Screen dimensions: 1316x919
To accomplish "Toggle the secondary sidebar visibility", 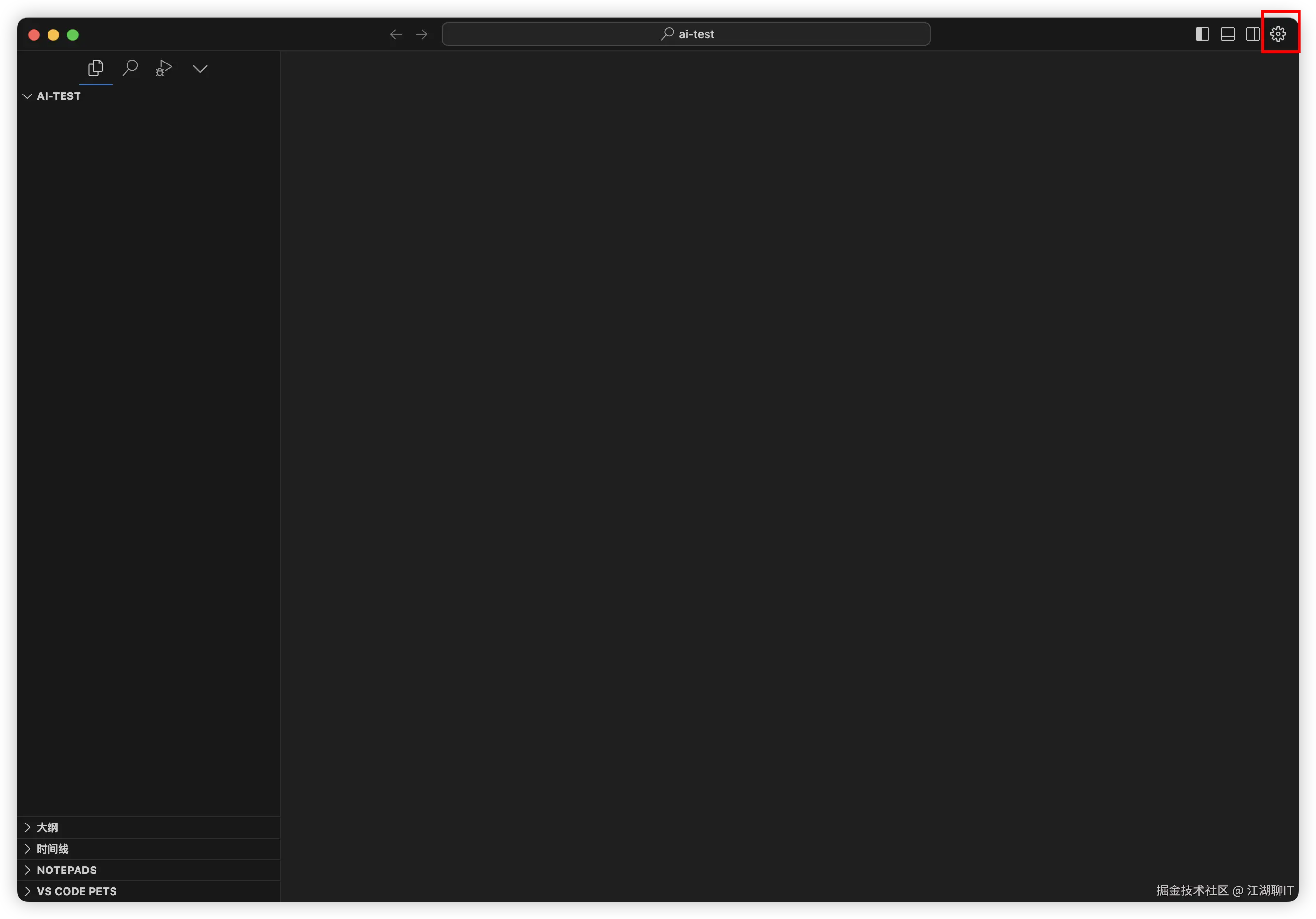I will tap(1252, 34).
